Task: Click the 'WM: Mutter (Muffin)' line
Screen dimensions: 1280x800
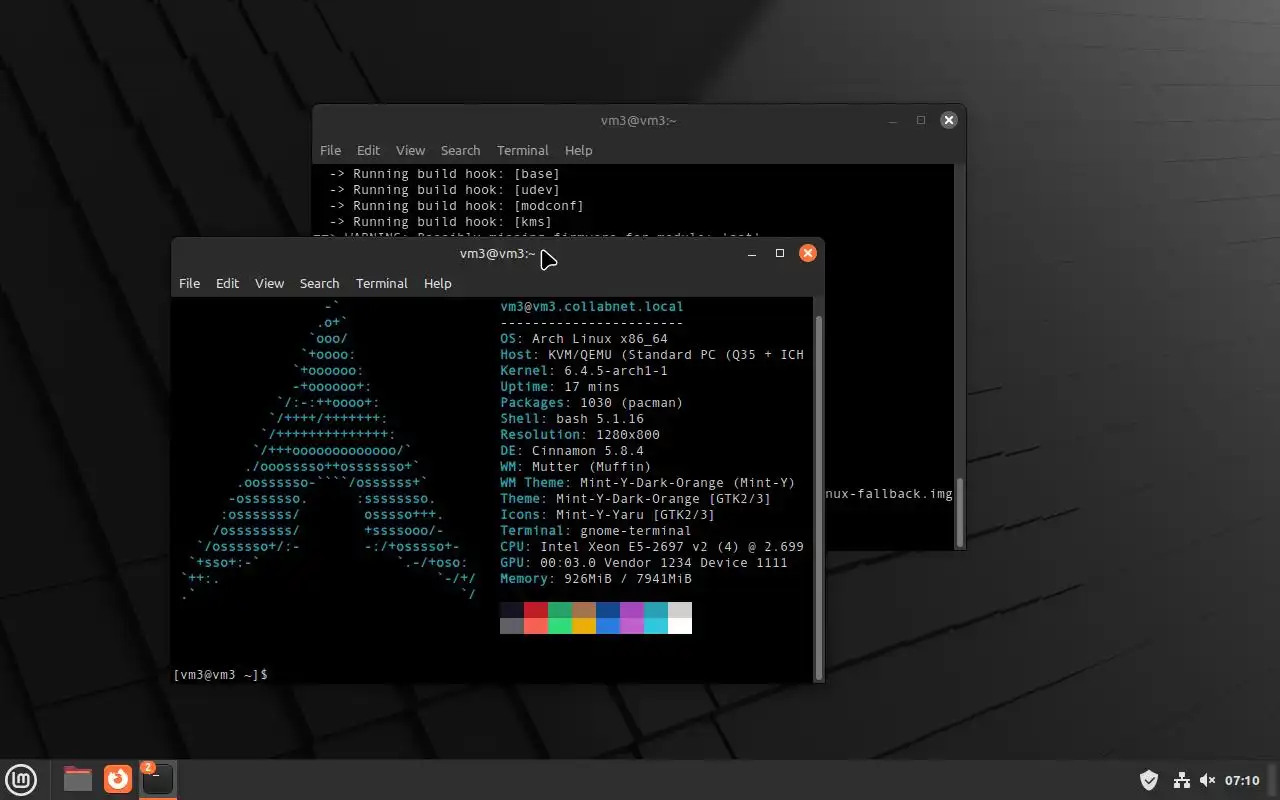Action: click(576, 467)
